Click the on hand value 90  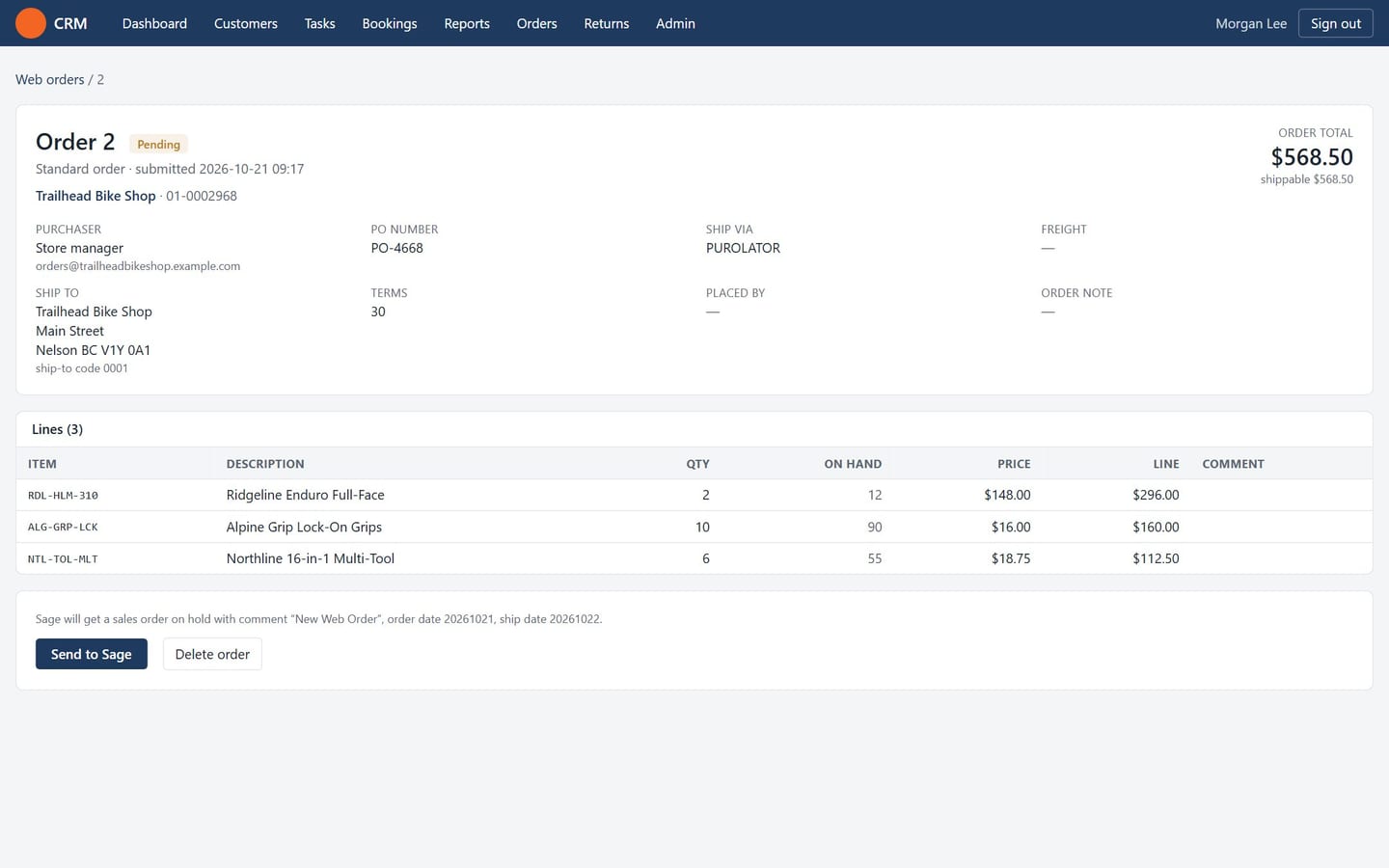click(x=875, y=527)
